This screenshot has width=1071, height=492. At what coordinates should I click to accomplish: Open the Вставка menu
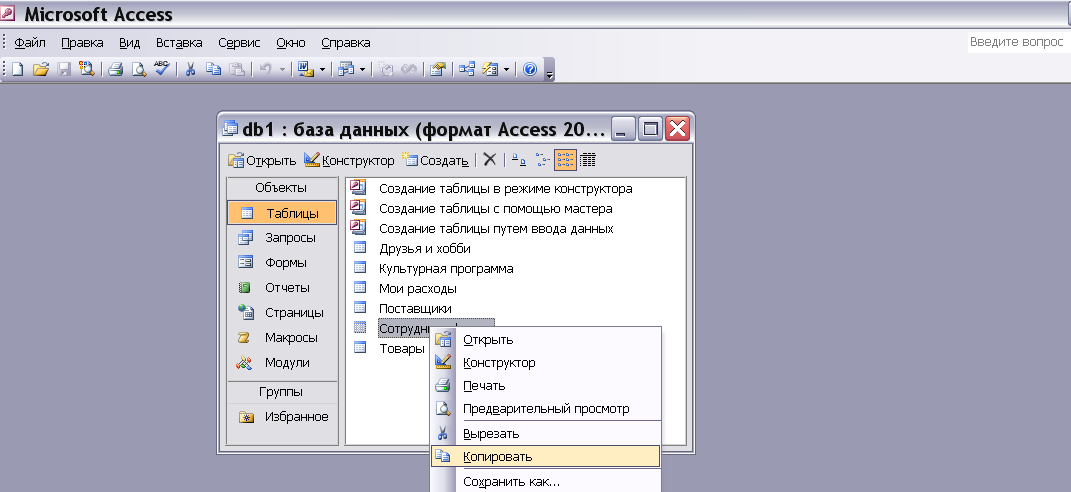(179, 42)
